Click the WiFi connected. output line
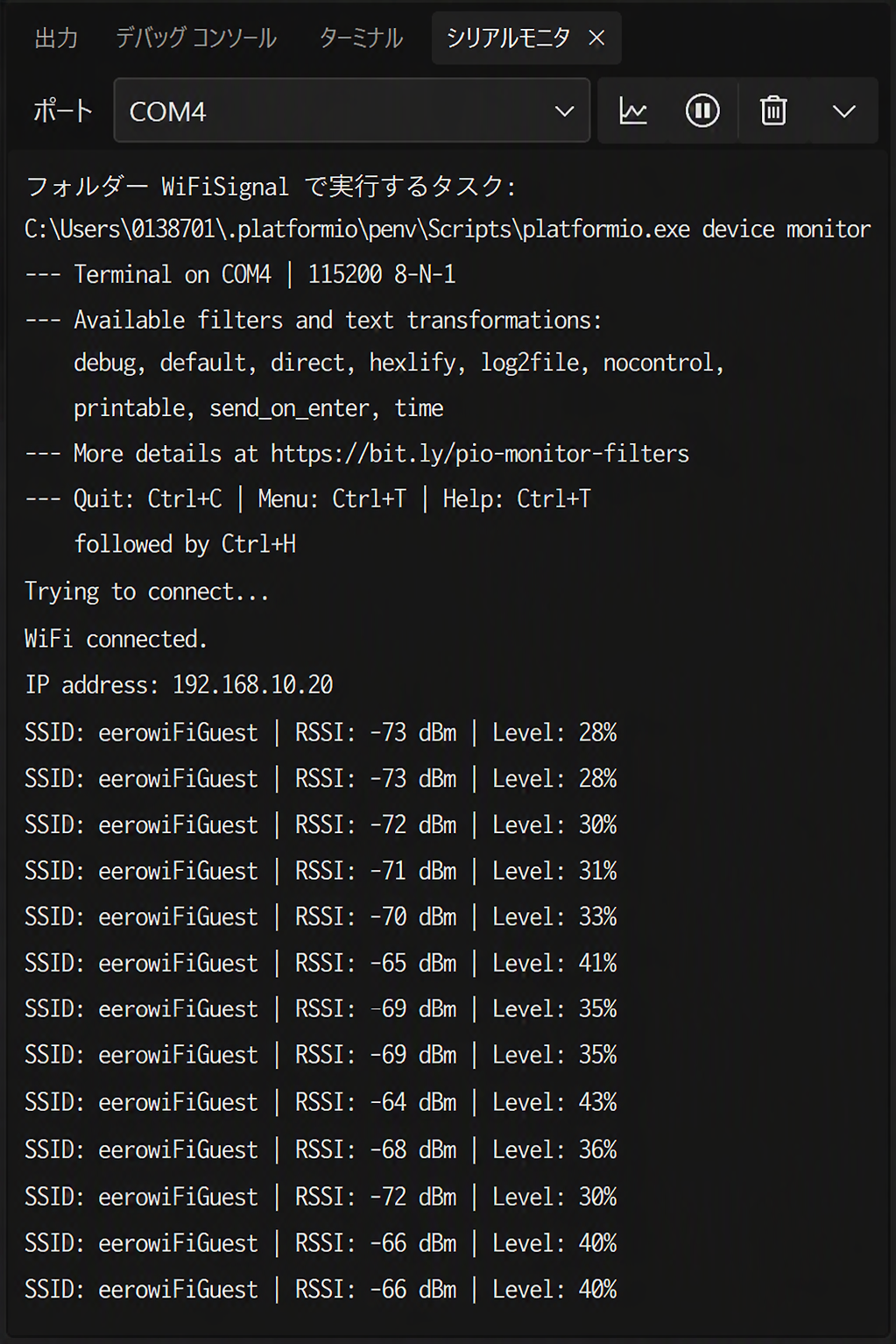This screenshot has height=1344, width=896. click(116, 639)
